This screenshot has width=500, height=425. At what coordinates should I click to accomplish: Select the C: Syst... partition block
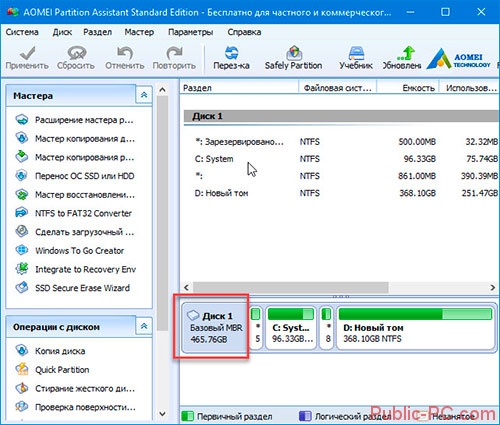[291, 327]
